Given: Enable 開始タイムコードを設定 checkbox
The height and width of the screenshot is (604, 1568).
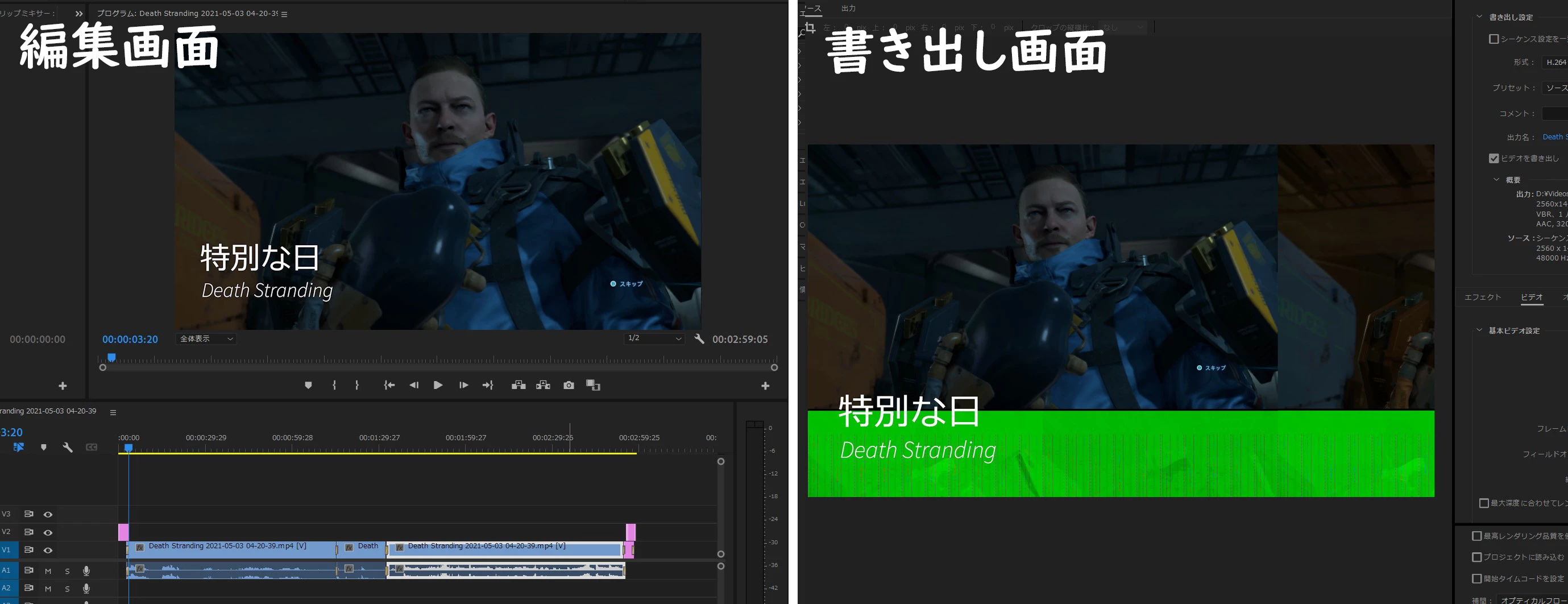Looking at the screenshot, I should point(1476,578).
